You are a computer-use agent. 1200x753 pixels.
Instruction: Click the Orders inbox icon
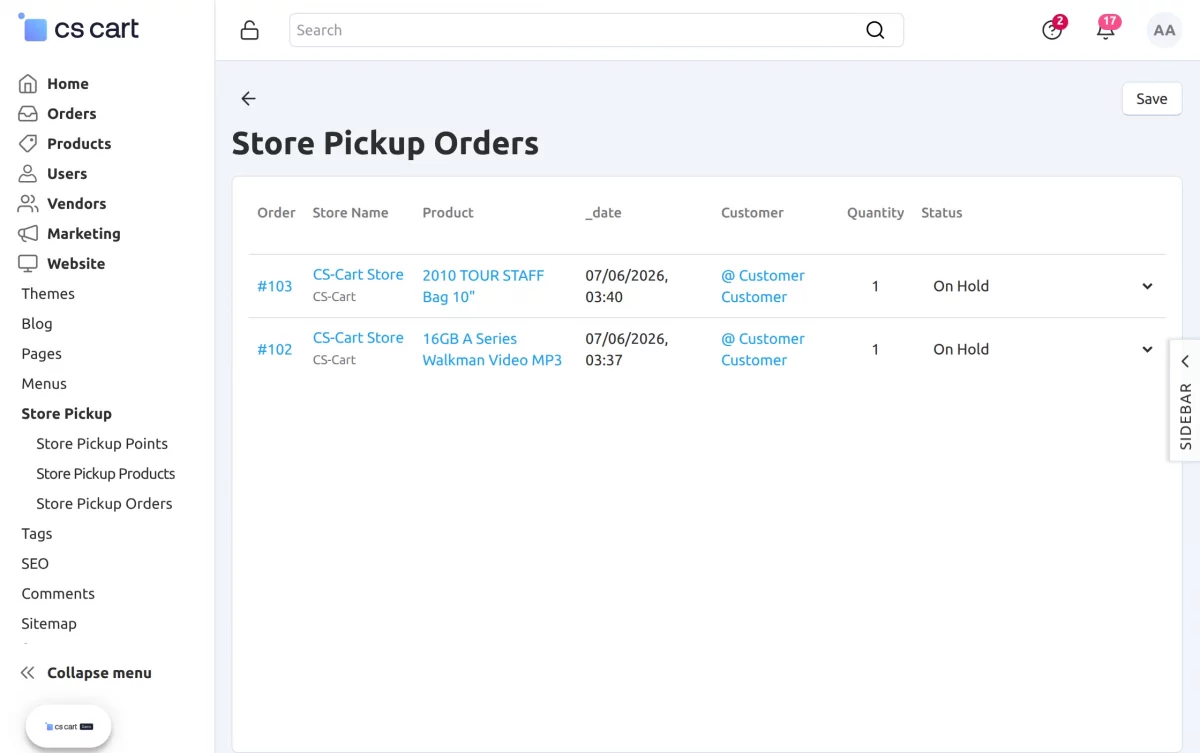28,114
